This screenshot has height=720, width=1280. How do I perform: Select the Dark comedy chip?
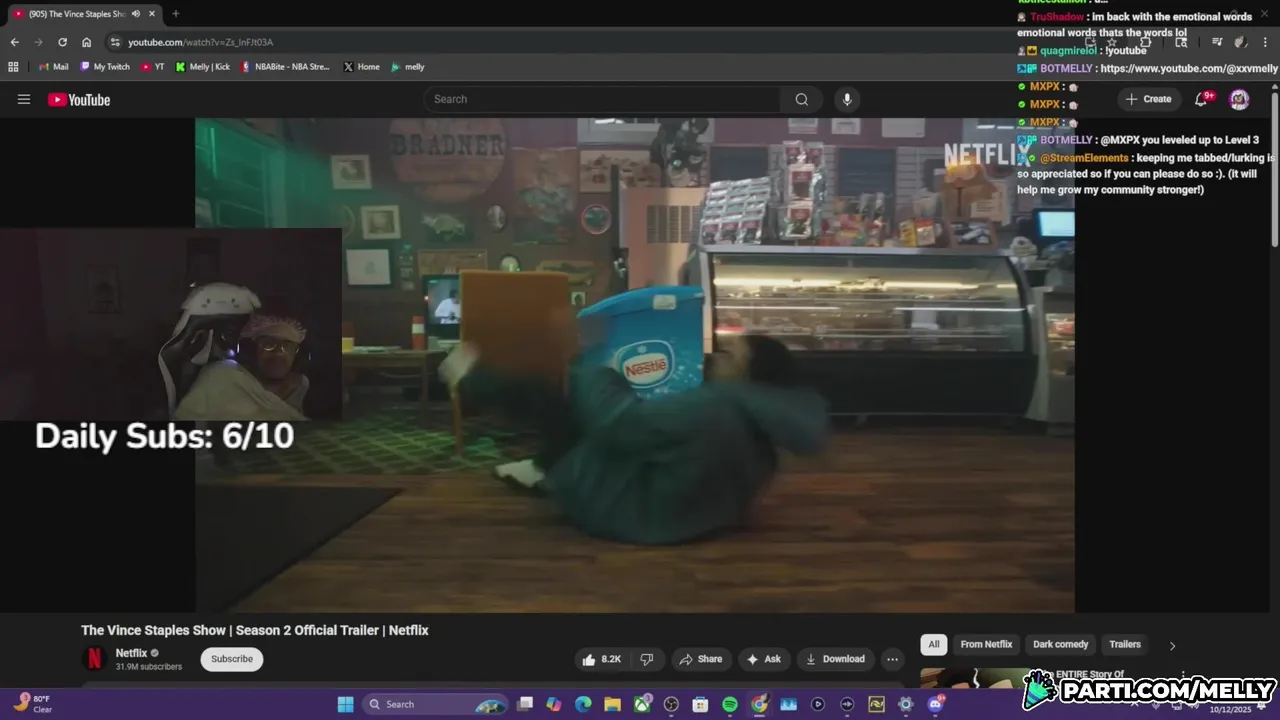click(1060, 644)
